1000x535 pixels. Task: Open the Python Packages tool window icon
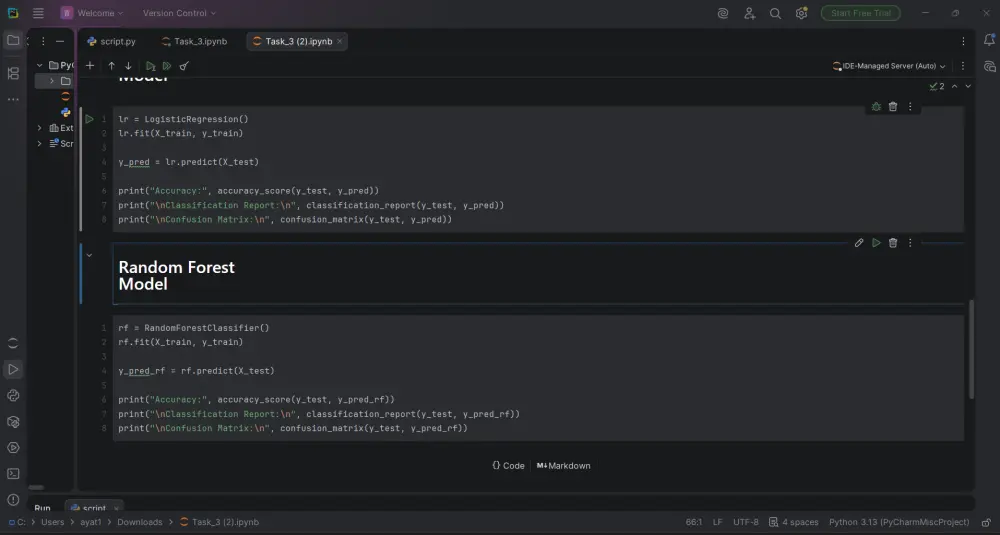(x=13, y=421)
